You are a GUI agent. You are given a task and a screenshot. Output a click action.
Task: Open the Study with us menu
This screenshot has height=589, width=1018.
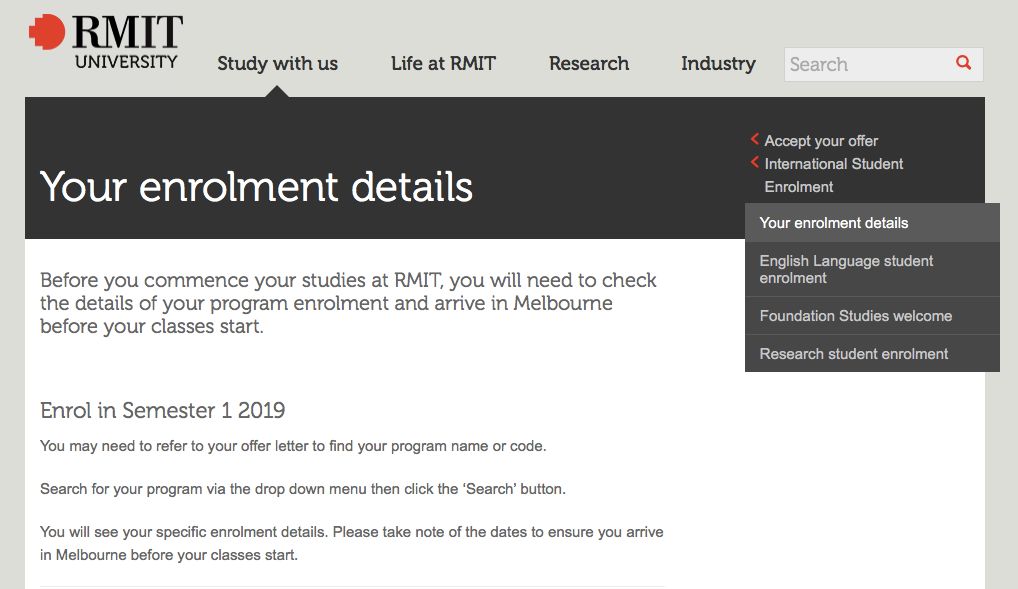coord(277,64)
